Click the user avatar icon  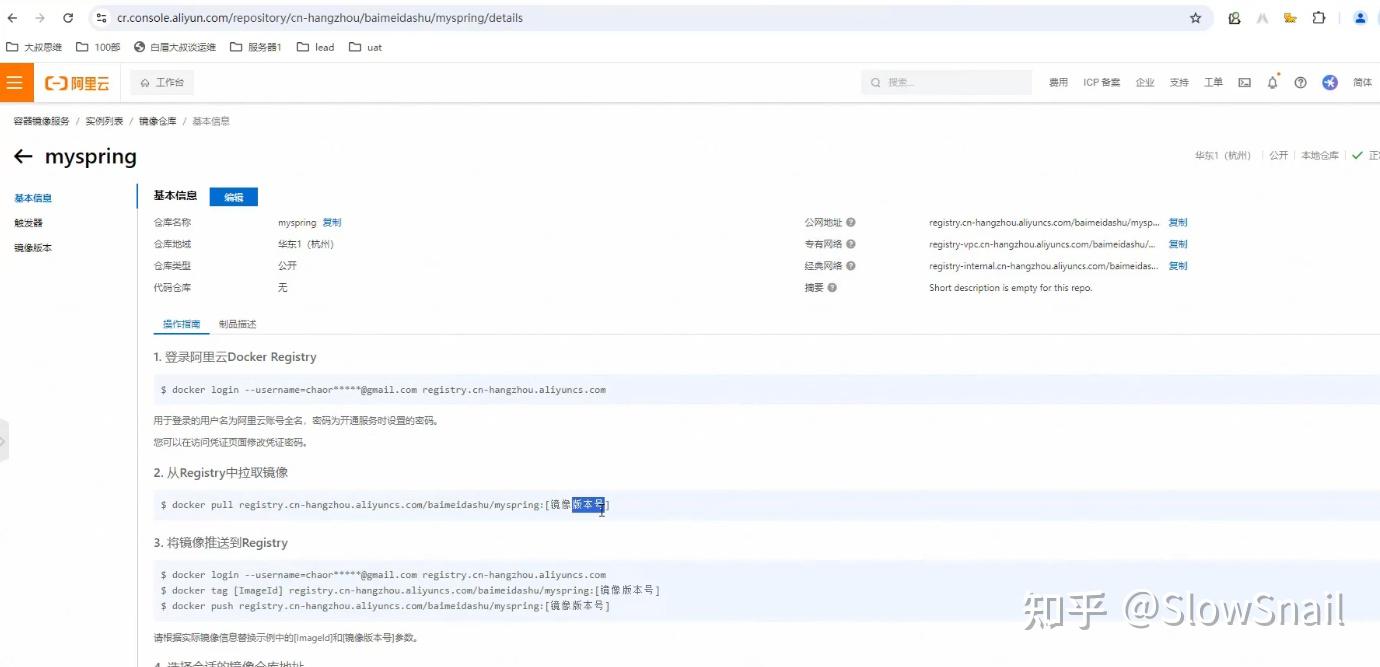tap(1330, 82)
